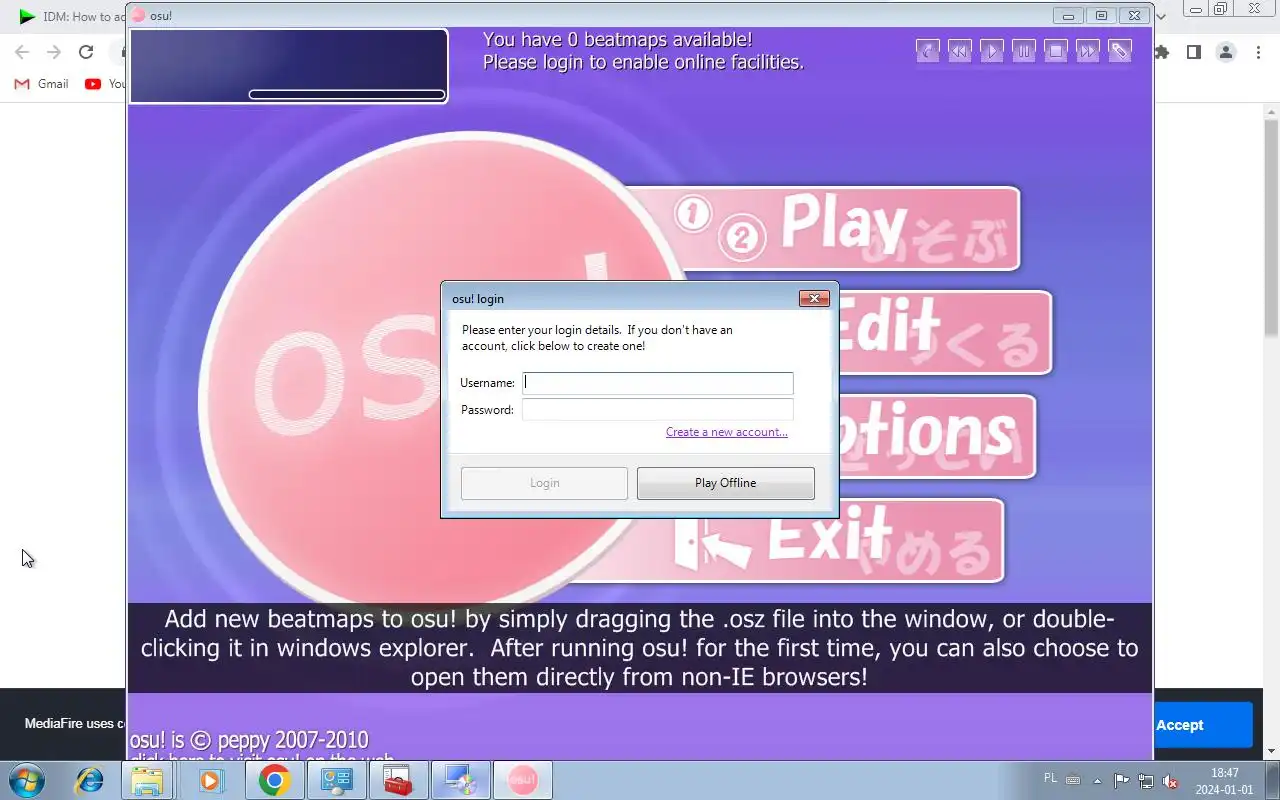Select the IDM tab in Chrome
The image size is (1280, 800).
[x=70, y=16]
